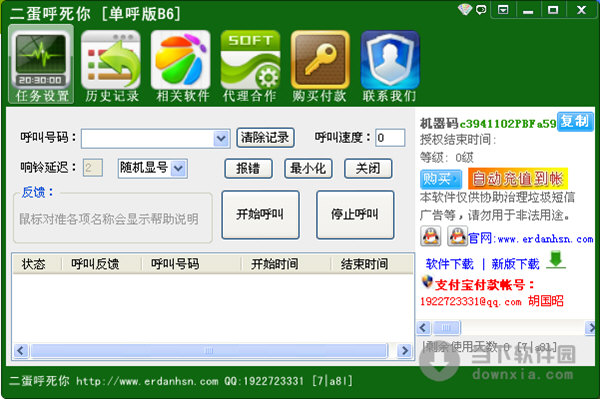This screenshot has width=600, height=399.
Task: Open the 新版下载 link
Action: pos(515,264)
